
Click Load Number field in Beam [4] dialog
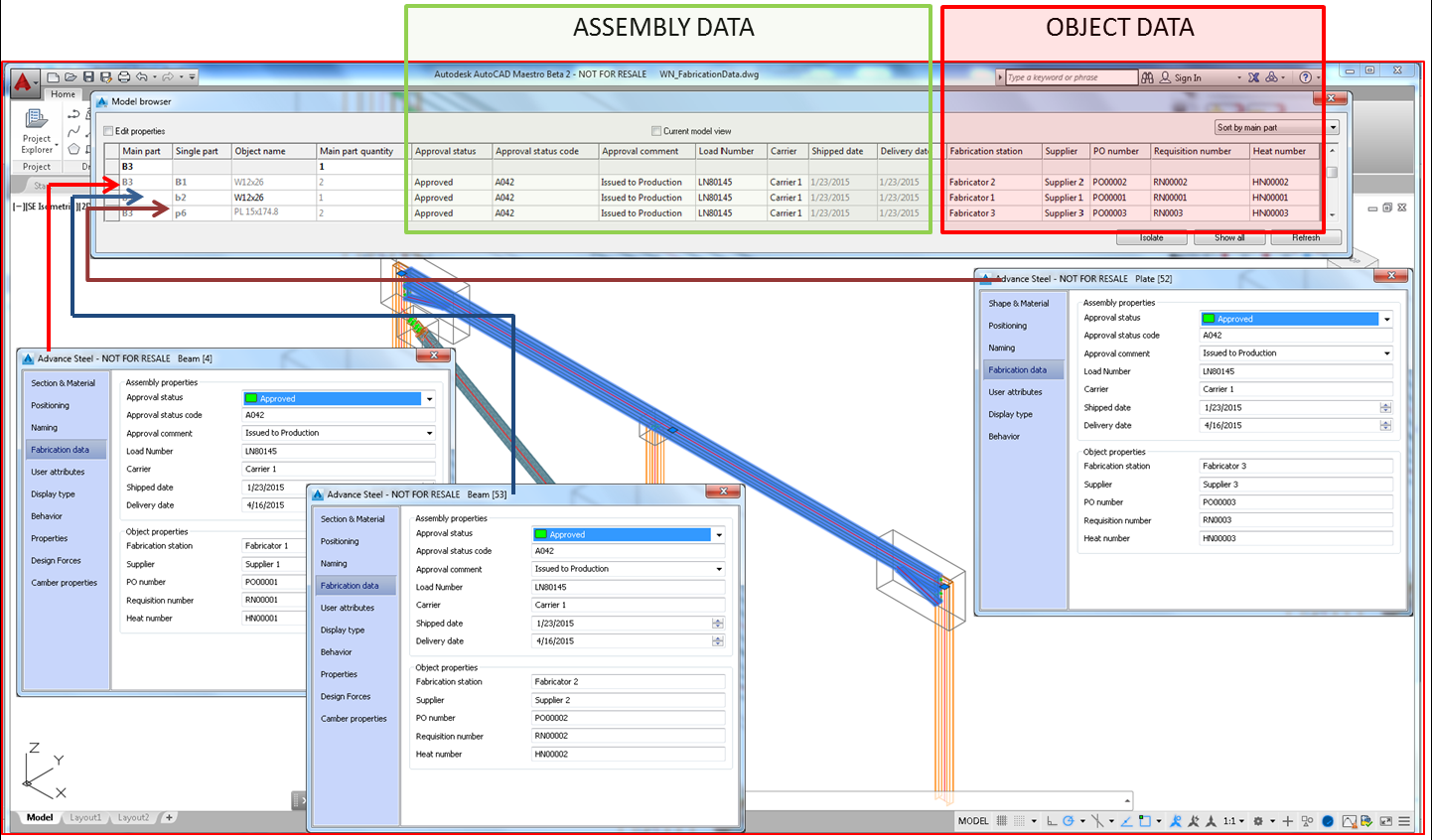[x=339, y=452]
